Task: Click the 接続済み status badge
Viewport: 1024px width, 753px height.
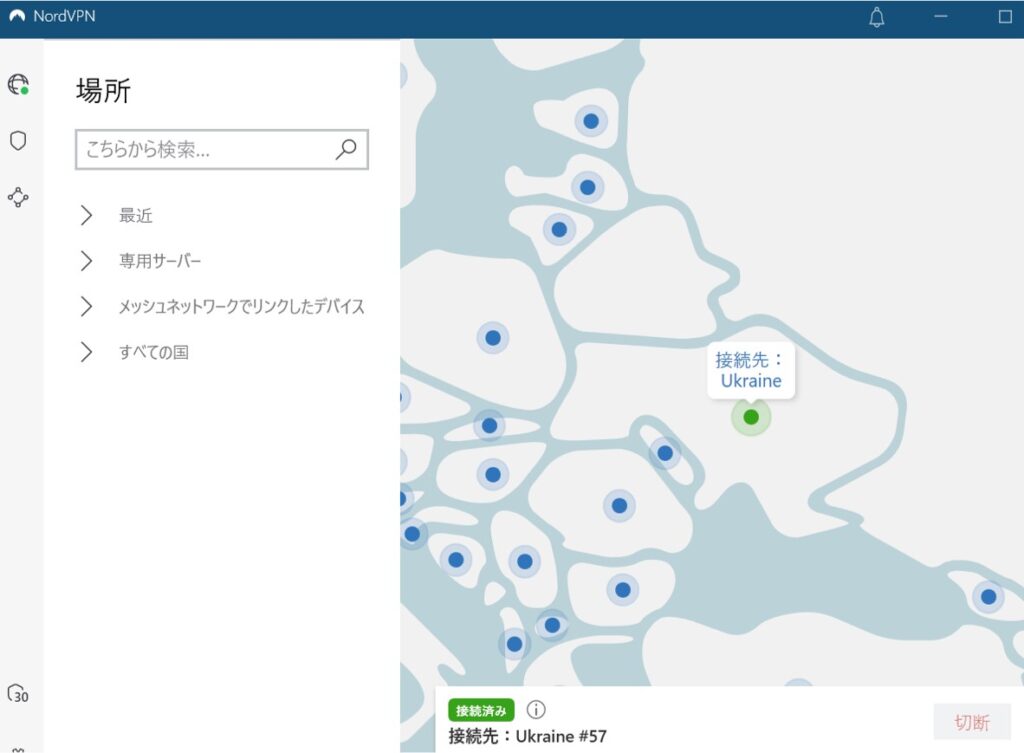Action: click(482, 709)
